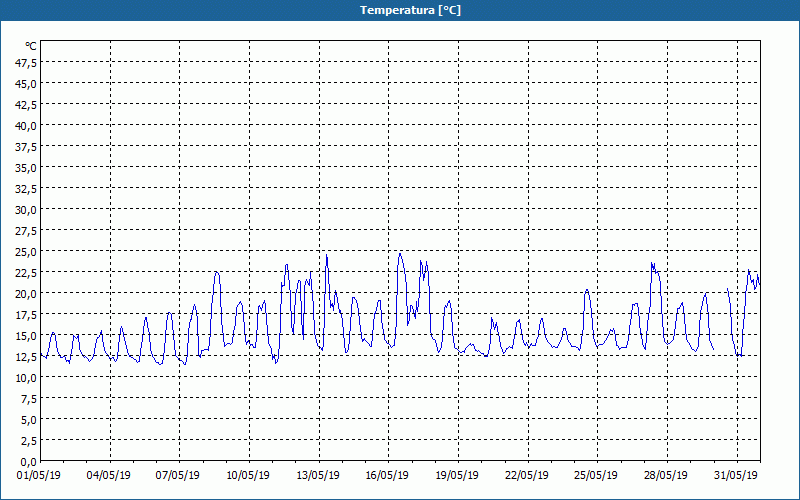Screen dimensions: 800x500
Task: Click the 25,0 y-axis label
Action: tap(27, 252)
